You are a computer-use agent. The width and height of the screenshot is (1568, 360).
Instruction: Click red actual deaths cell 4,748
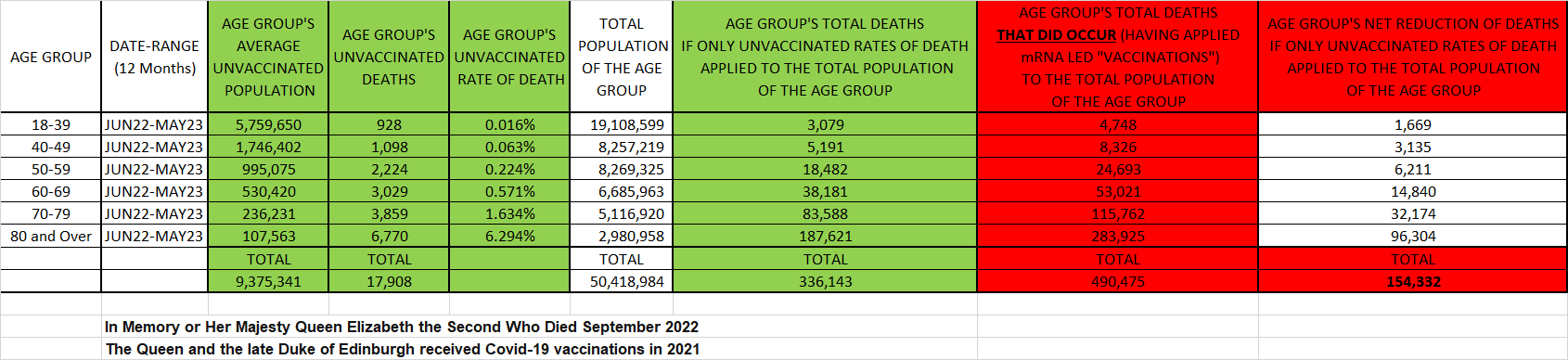[x=1118, y=124]
